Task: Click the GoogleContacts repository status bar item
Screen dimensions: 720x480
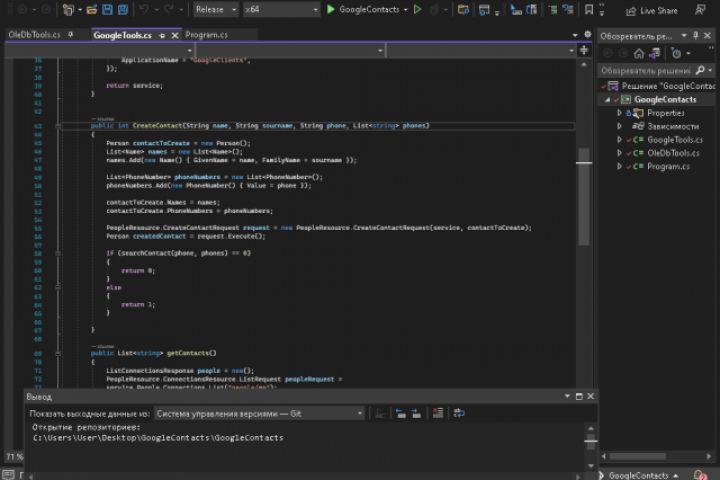Action: coord(642,475)
